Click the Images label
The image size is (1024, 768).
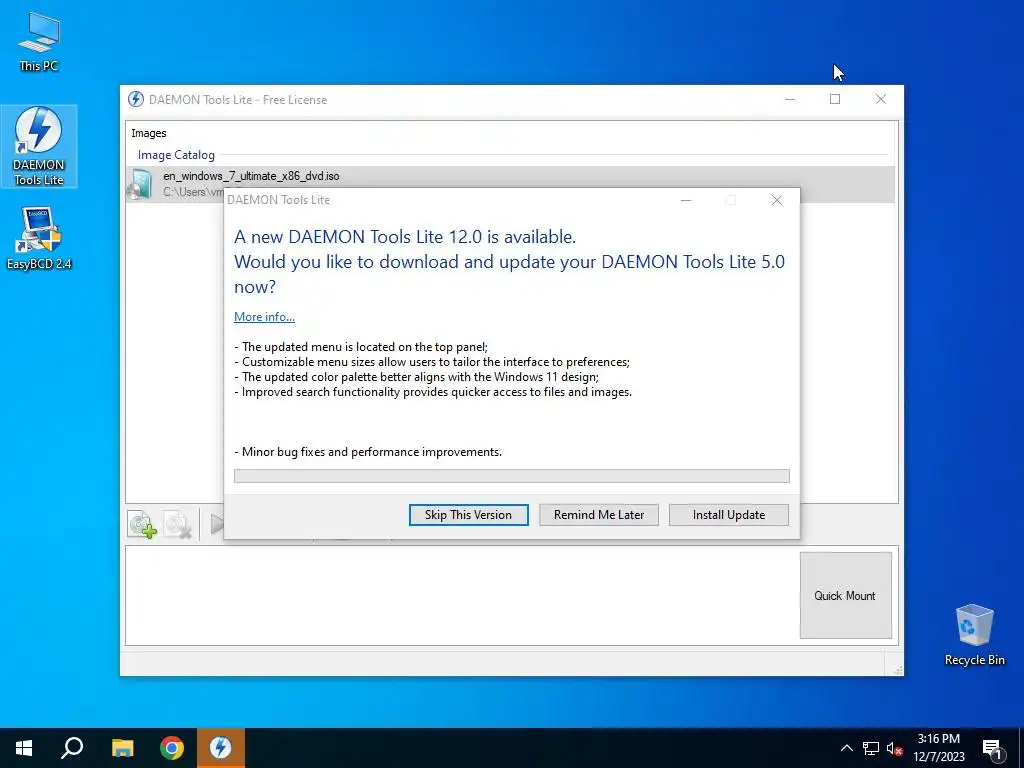149,133
